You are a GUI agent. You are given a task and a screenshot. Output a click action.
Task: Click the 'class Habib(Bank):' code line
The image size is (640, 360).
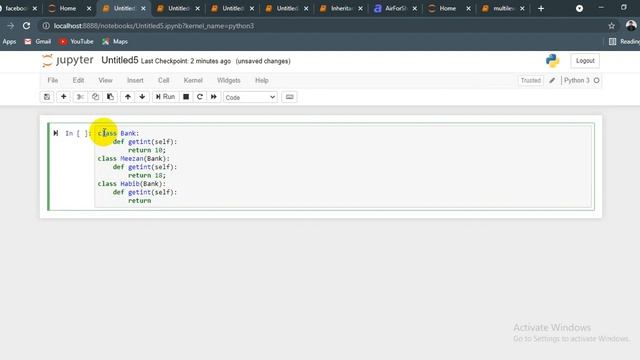coord(131,184)
